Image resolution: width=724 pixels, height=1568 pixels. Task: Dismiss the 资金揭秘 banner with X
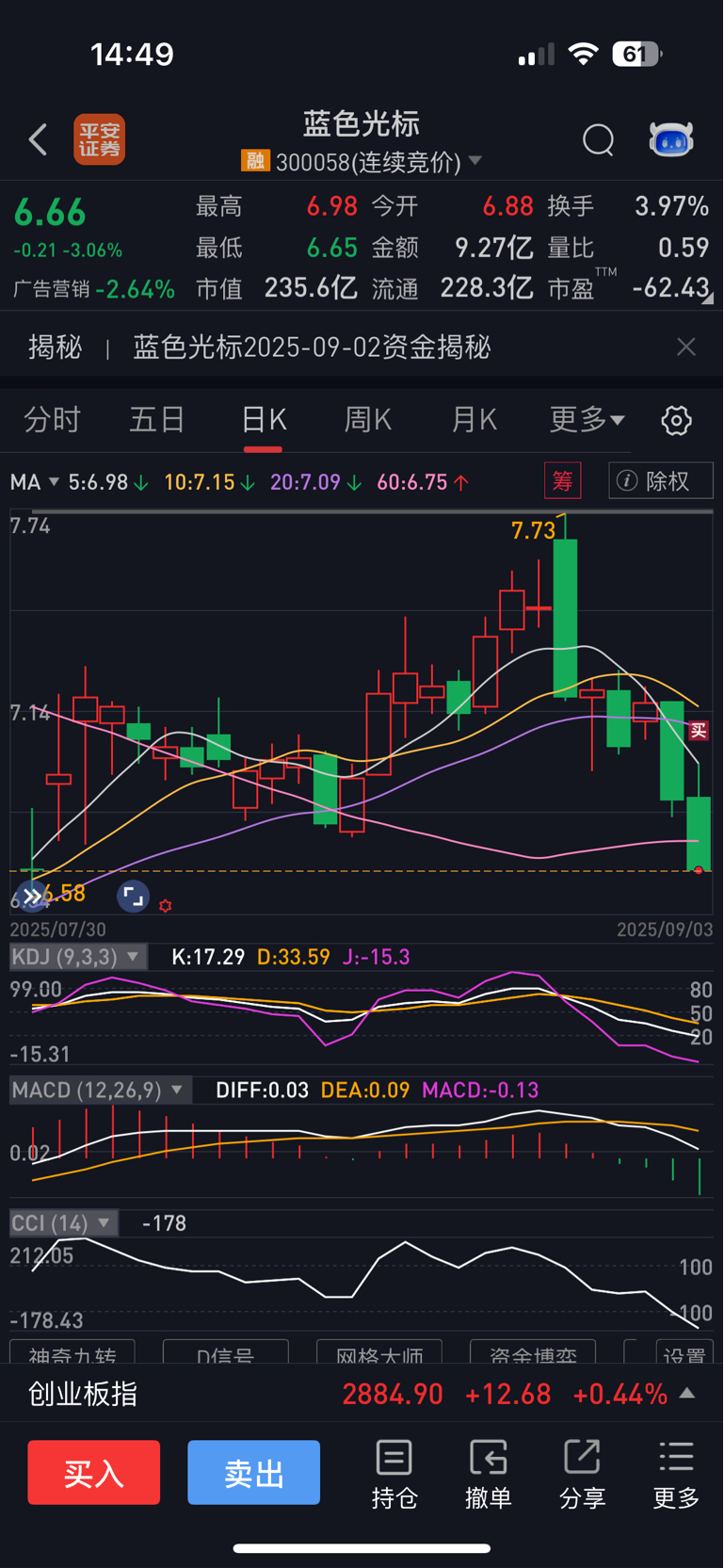(x=686, y=347)
